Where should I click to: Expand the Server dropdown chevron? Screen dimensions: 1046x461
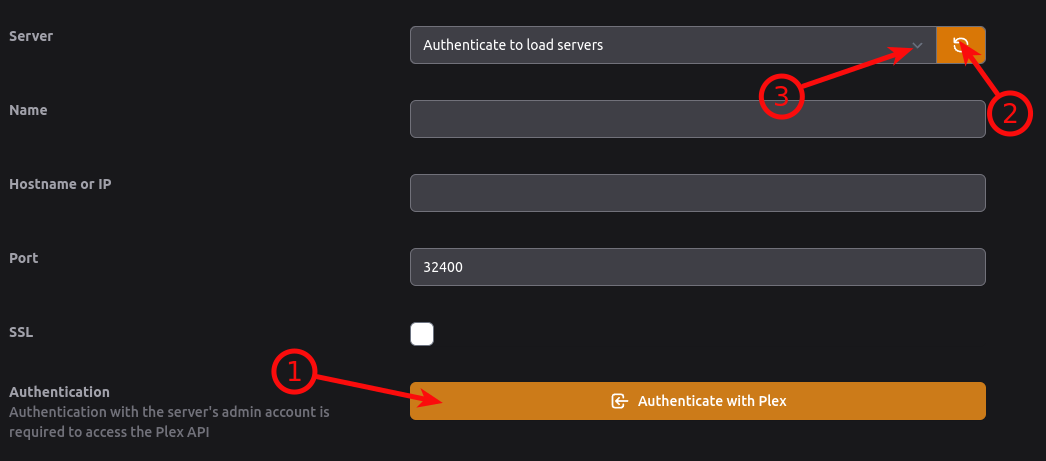(x=917, y=45)
